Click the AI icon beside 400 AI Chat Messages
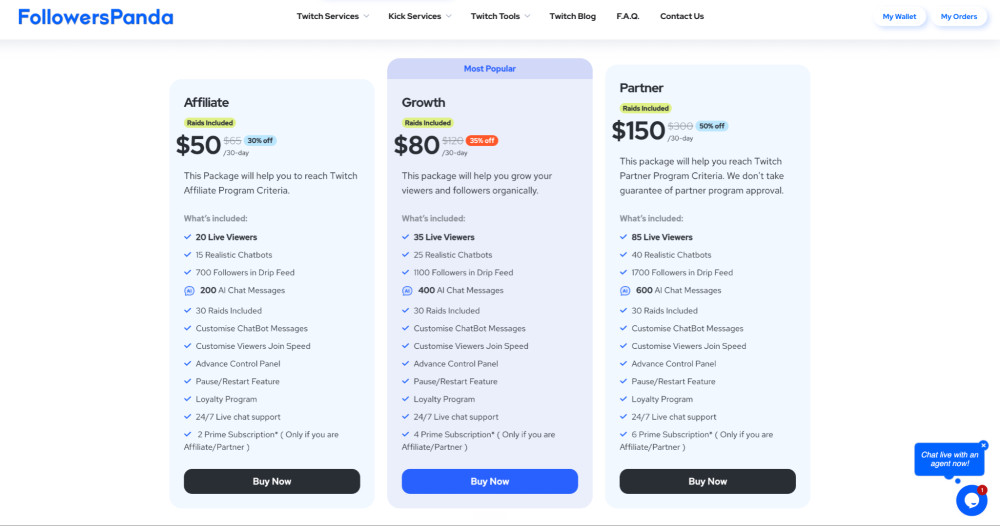 pos(407,291)
